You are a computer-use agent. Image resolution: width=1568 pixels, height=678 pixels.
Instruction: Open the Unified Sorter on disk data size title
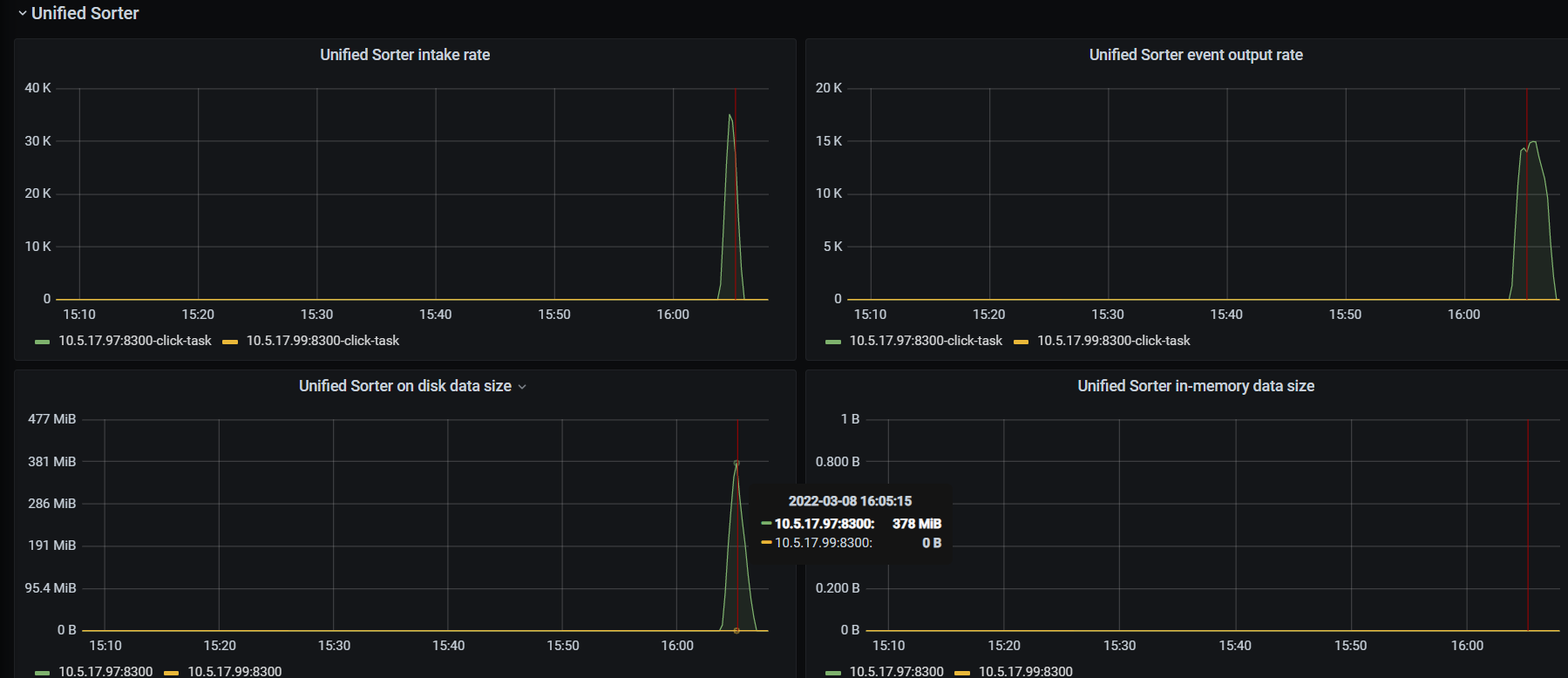pyautogui.click(x=404, y=386)
